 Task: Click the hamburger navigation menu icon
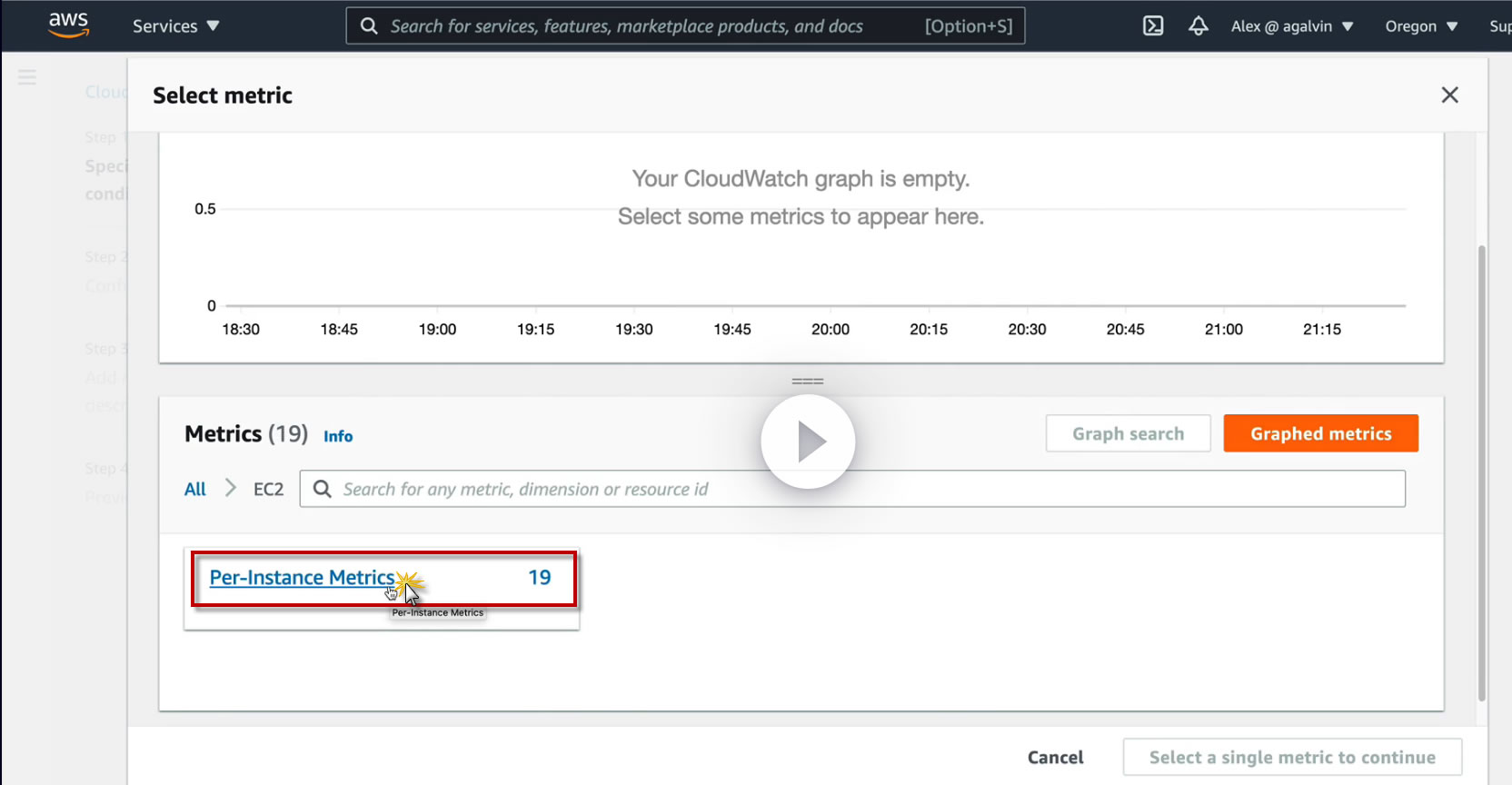click(27, 77)
